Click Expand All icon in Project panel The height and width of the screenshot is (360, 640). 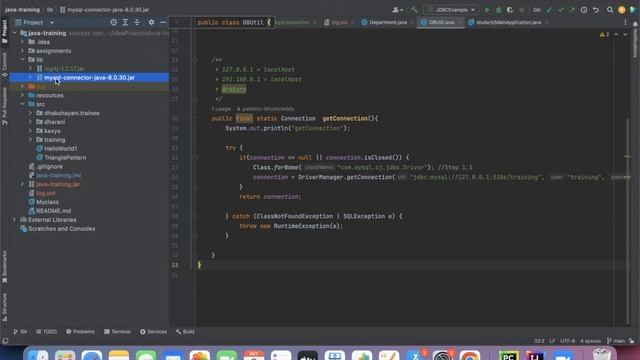tap(125, 22)
